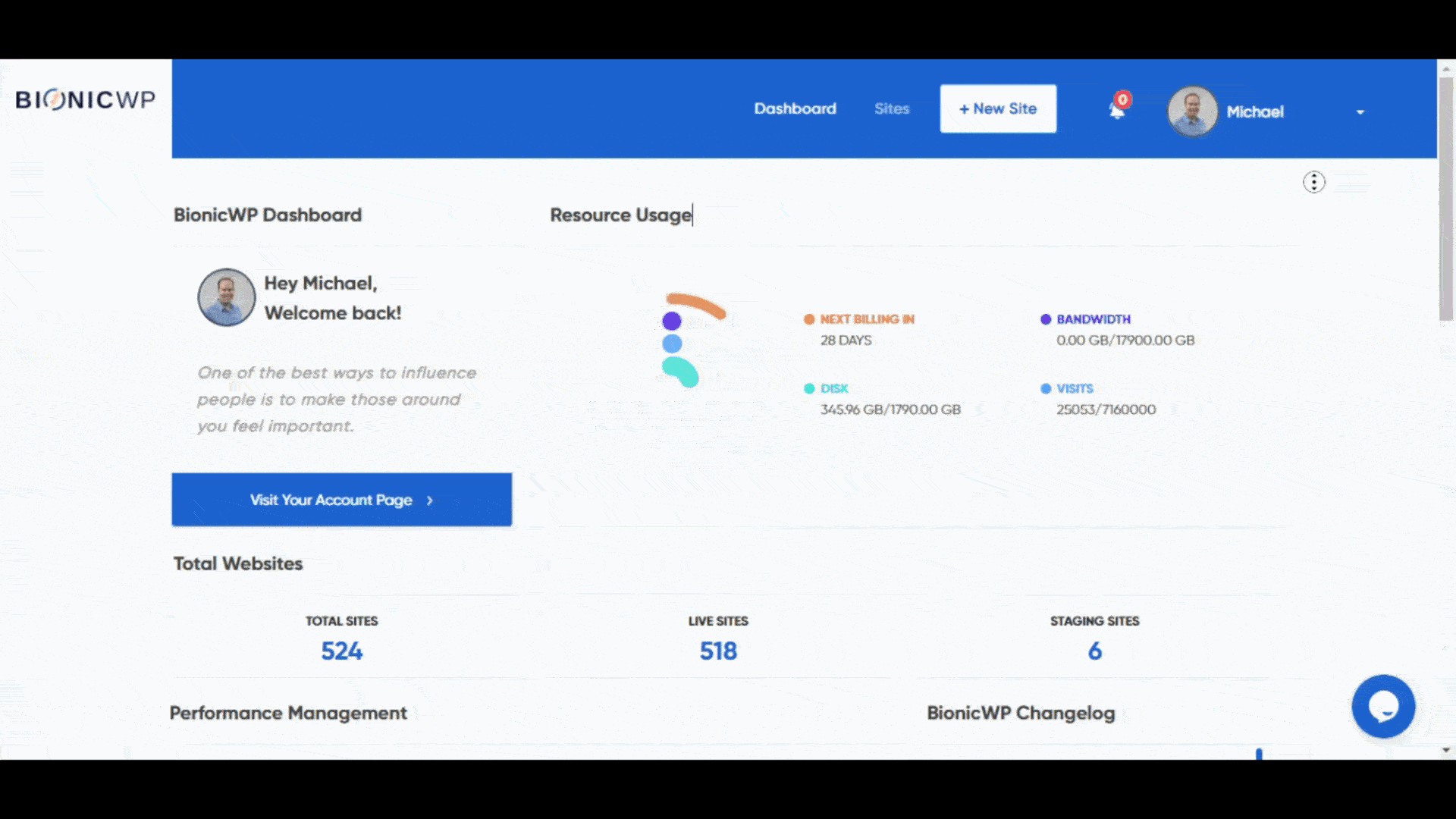Click the BionicWP Changelog heading
This screenshot has width=1456, height=819.
pyautogui.click(x=1021, y=714)
